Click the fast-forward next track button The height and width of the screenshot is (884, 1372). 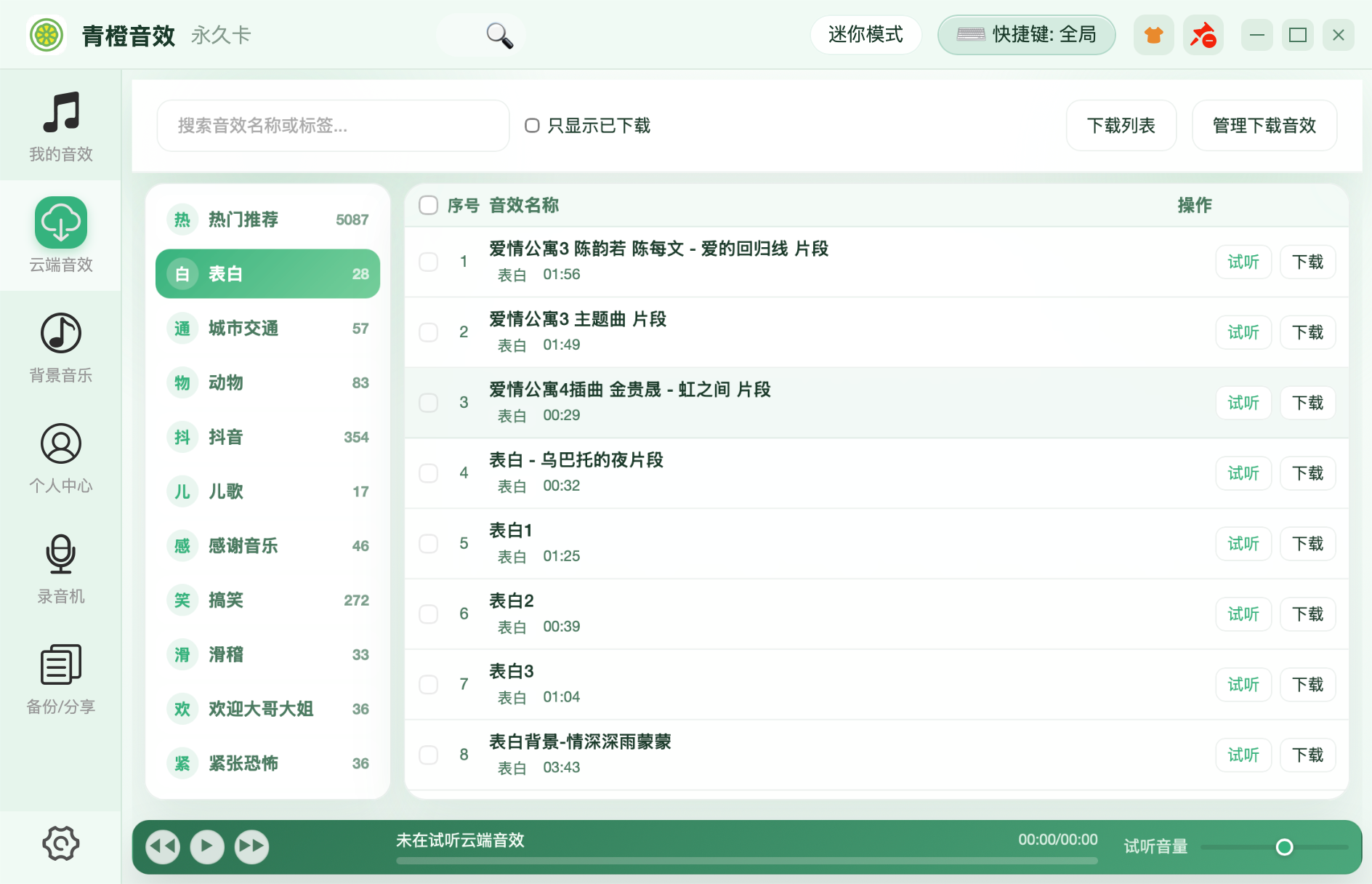[251, 846]
